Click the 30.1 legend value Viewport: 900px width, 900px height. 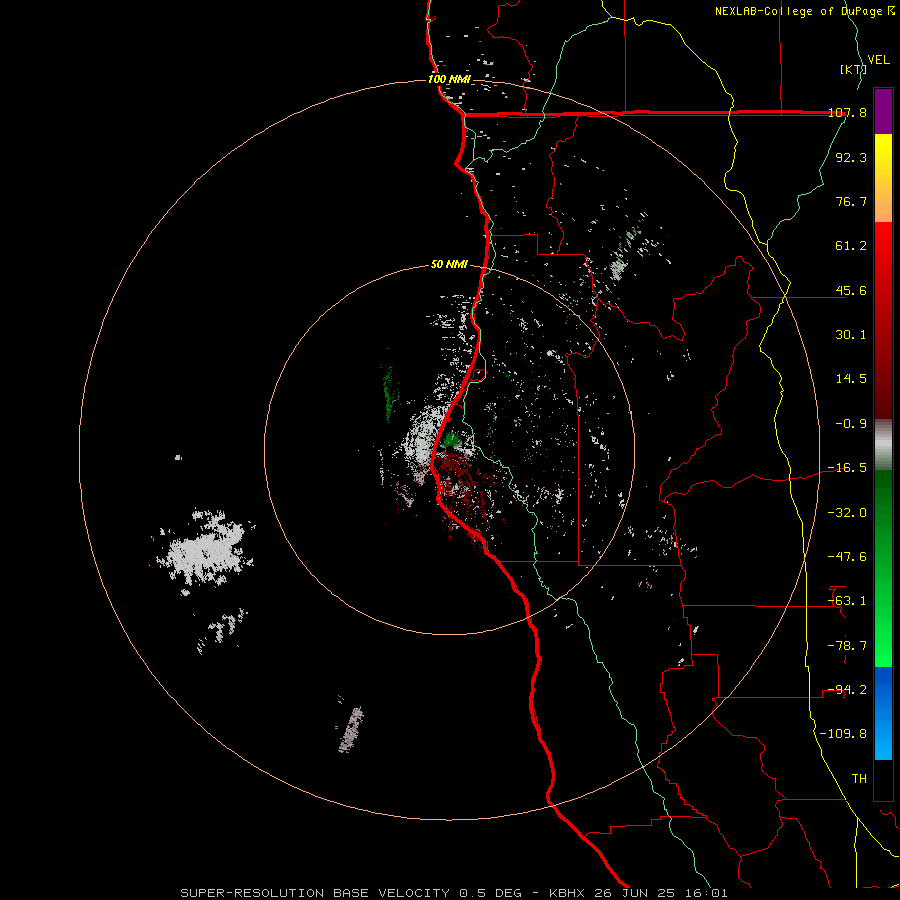851,335
